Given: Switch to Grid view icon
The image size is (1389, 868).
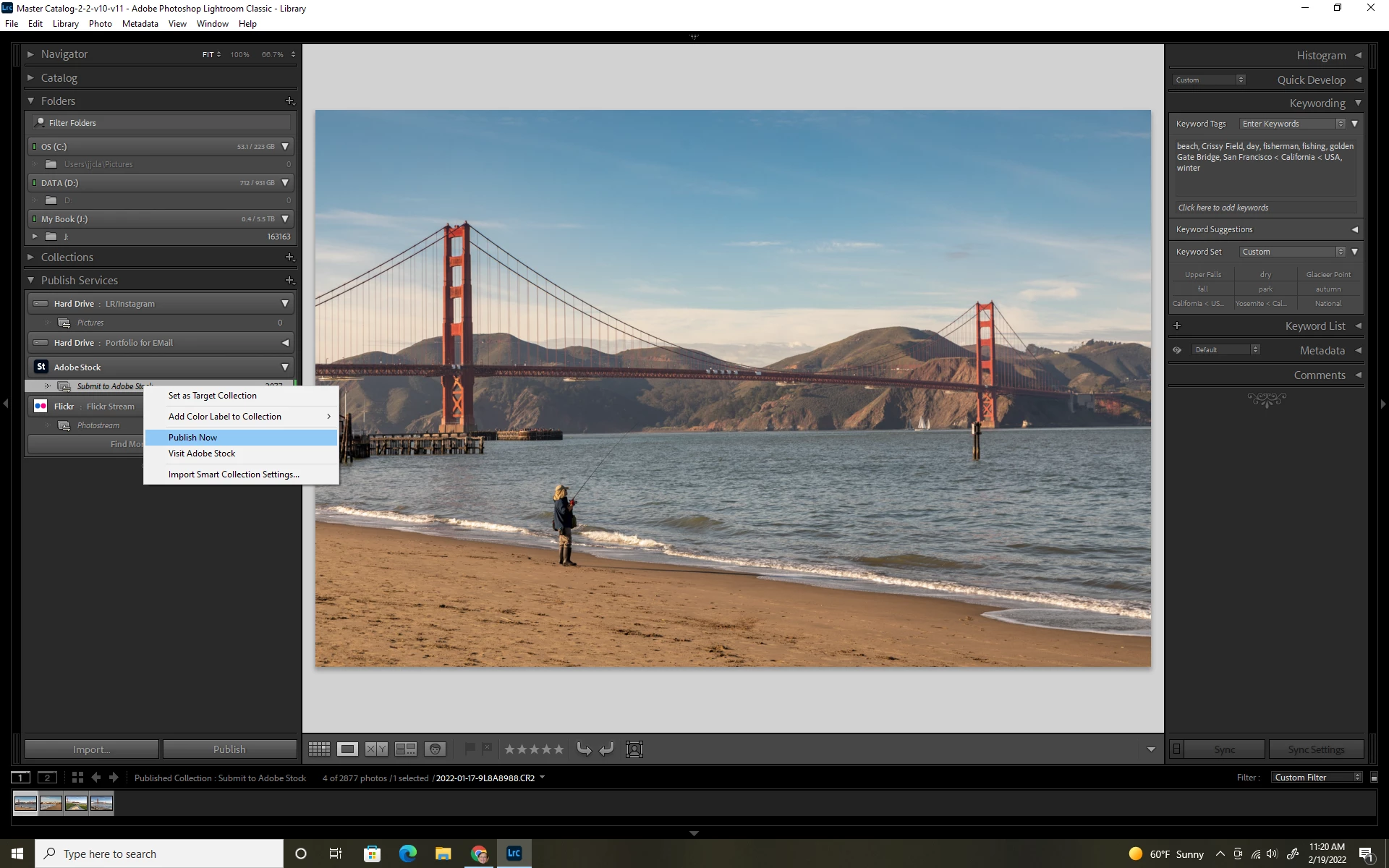Looking at the screenshot, I should (x=319, y=749).
